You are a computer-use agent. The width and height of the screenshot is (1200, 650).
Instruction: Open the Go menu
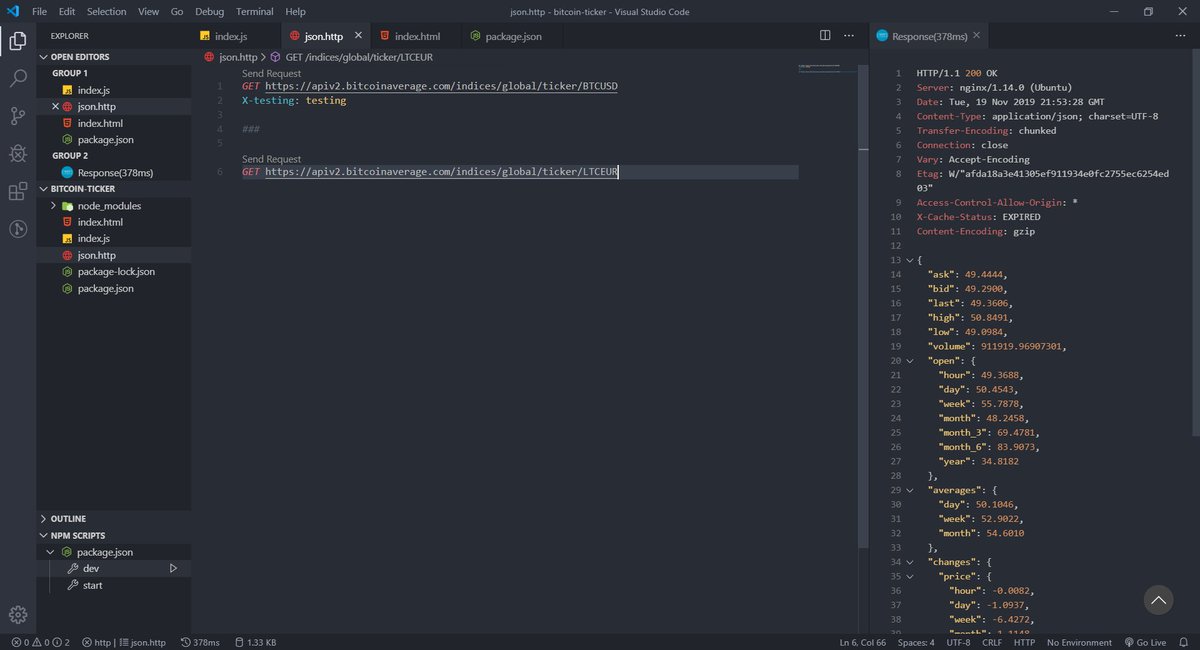pos(177,11)
